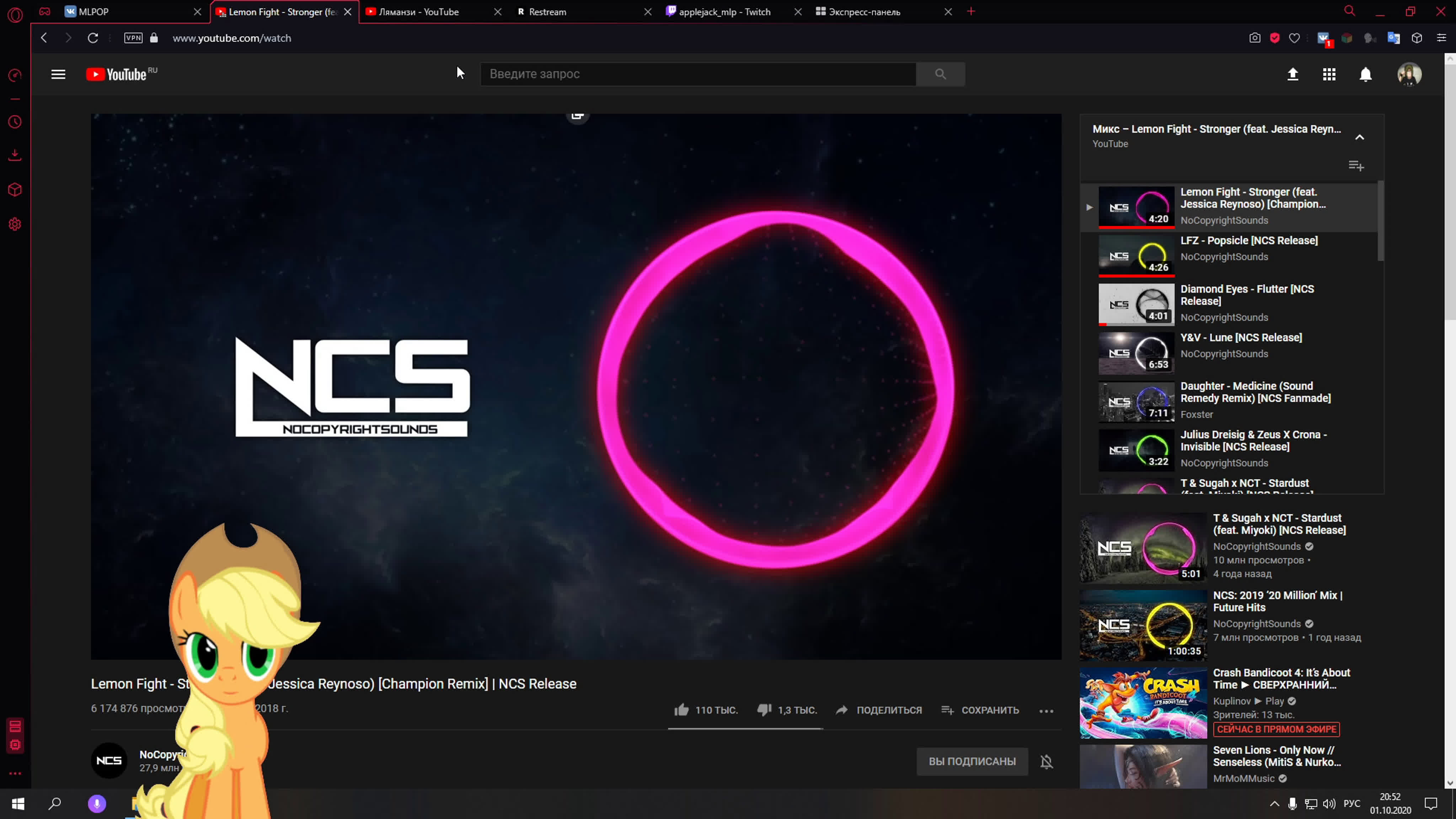Toggle the channel notification bell off icon

click(1047, 761)
